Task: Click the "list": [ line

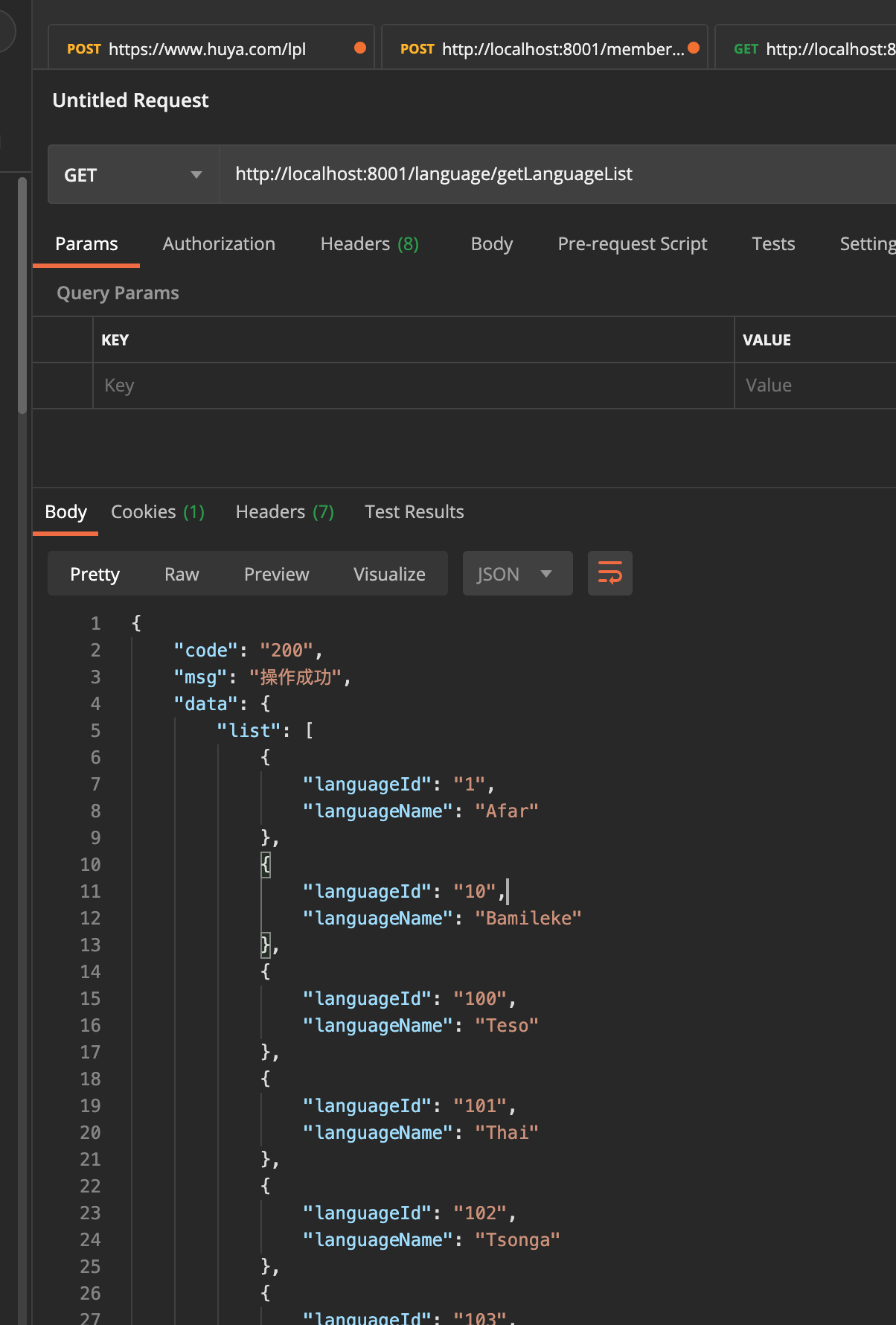Action: (265, 731)
